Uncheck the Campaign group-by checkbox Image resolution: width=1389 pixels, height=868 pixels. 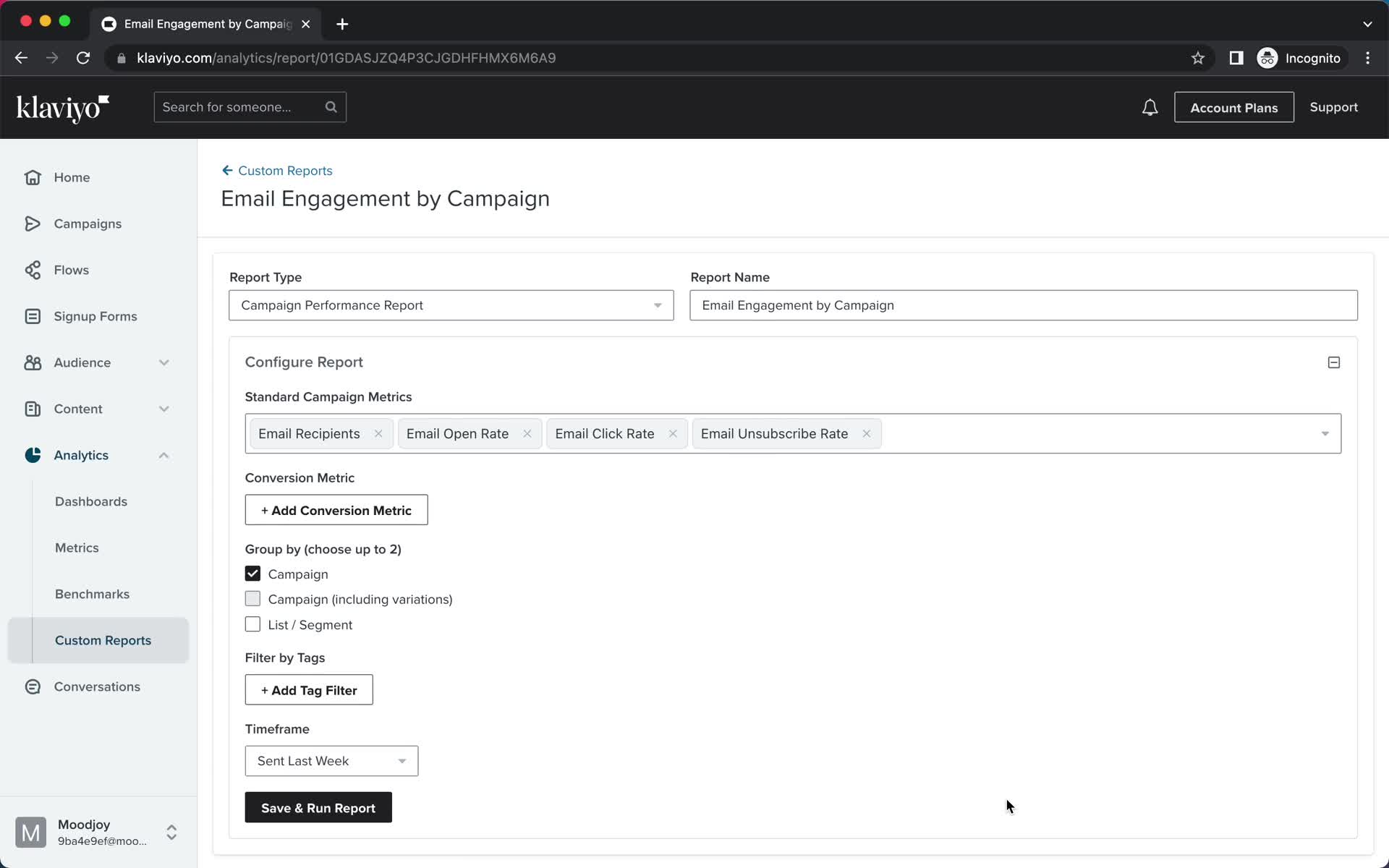pyautogui.click(x=252, y=574)
